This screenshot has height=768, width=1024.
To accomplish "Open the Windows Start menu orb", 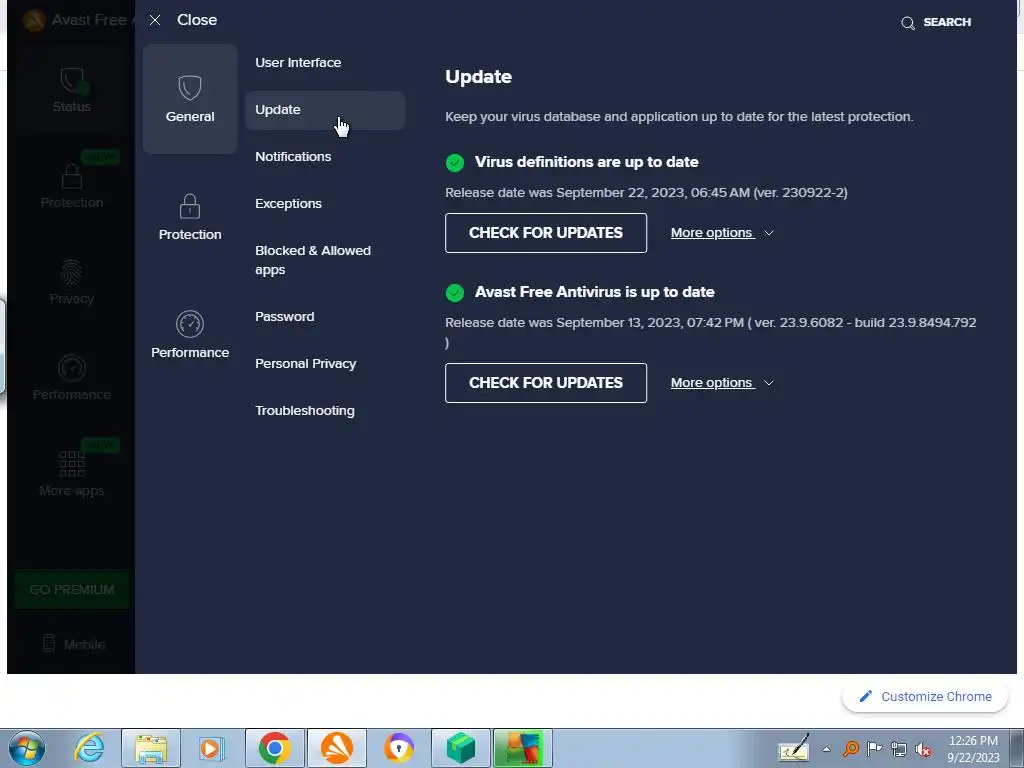I will [27, 749].
